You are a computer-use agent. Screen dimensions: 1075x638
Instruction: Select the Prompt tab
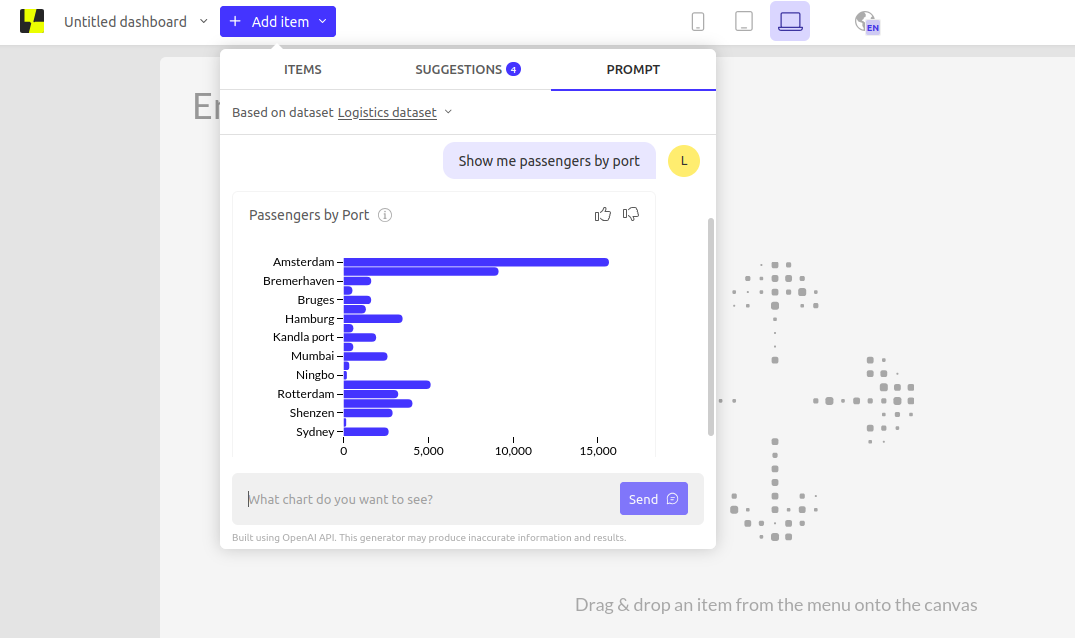click(x=633, y=70)
